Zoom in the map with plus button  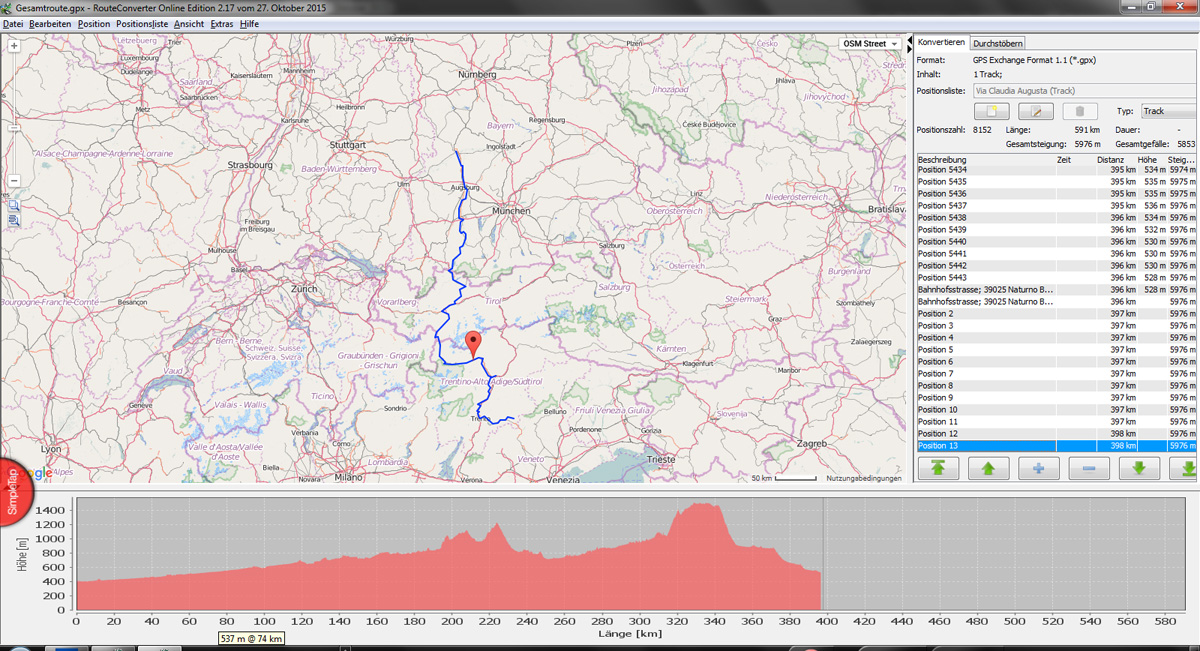[14, 46]
